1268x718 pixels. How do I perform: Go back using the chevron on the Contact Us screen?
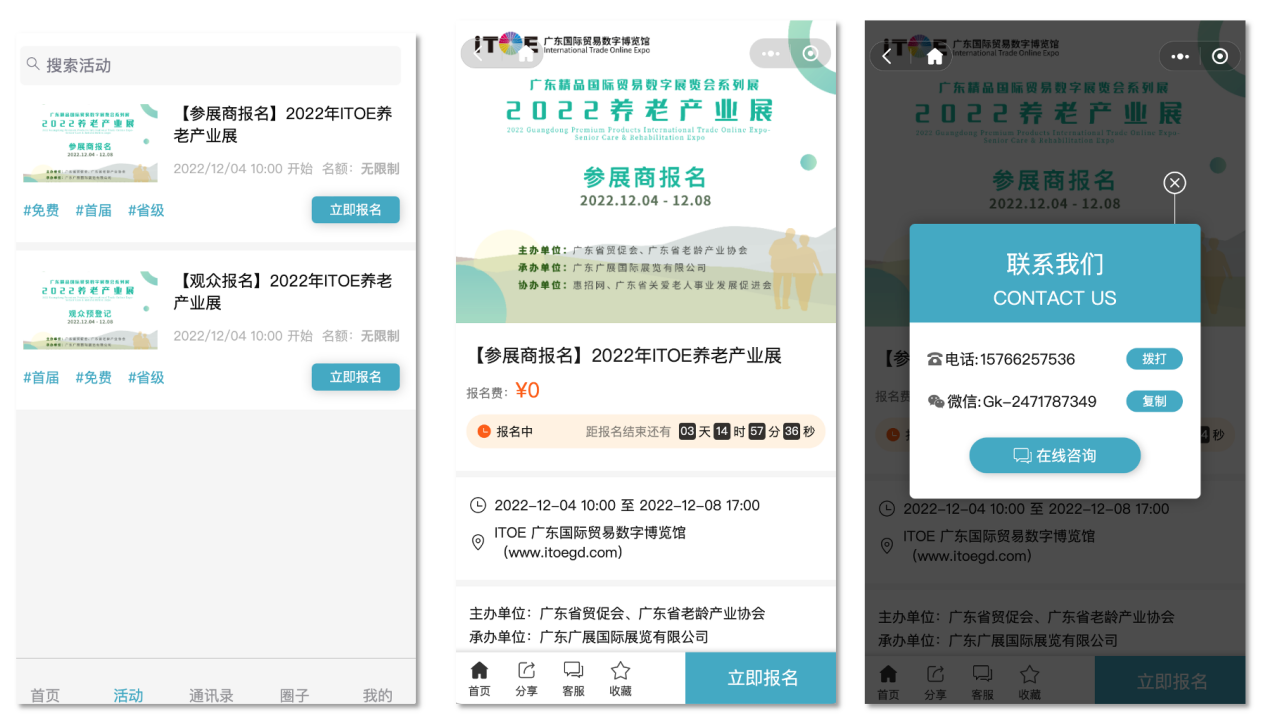(x=887, y=56)
